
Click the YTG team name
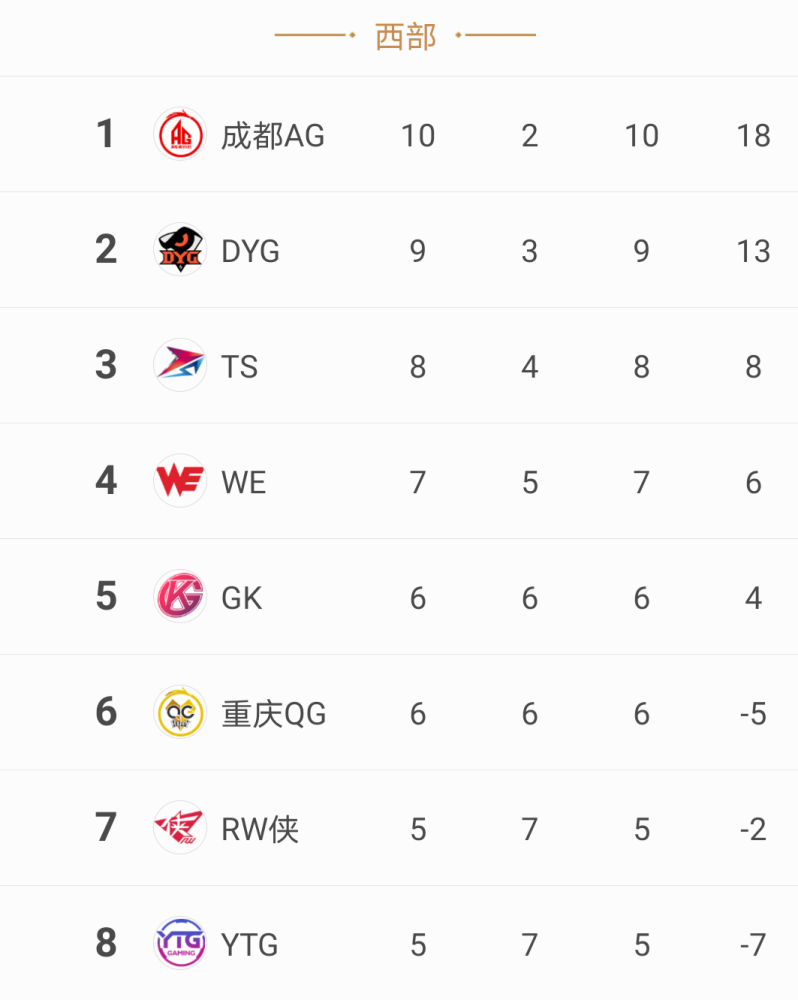(249, 945)
